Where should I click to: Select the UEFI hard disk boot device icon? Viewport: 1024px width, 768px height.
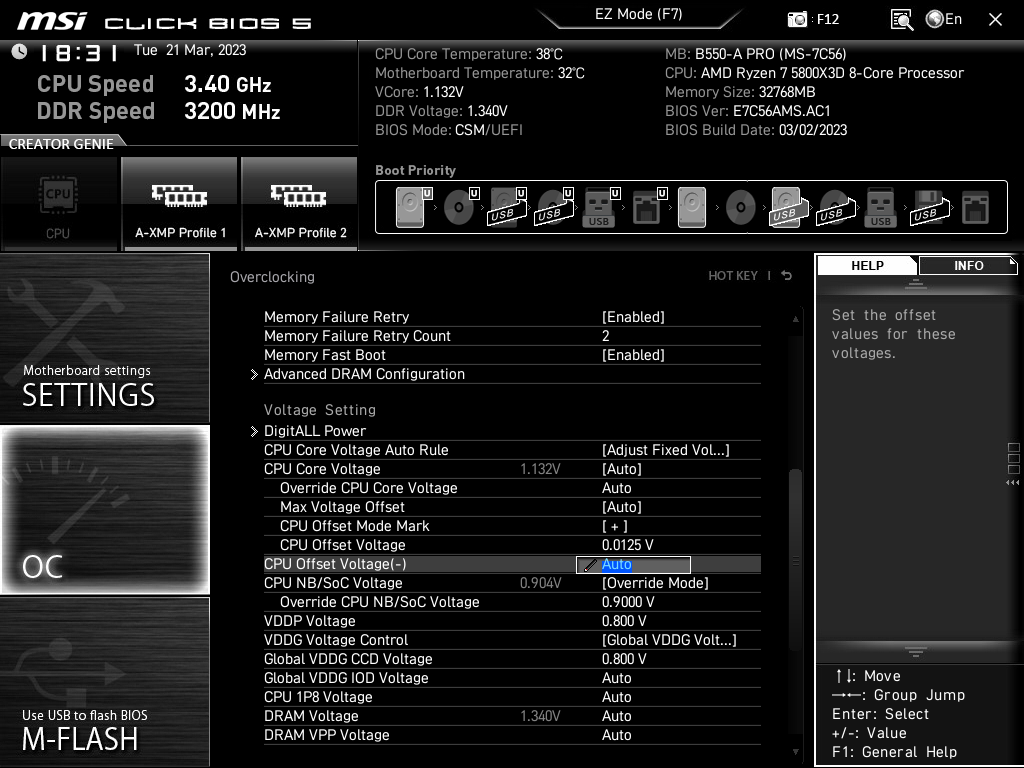pyautogui.click(x=414, y=207)
